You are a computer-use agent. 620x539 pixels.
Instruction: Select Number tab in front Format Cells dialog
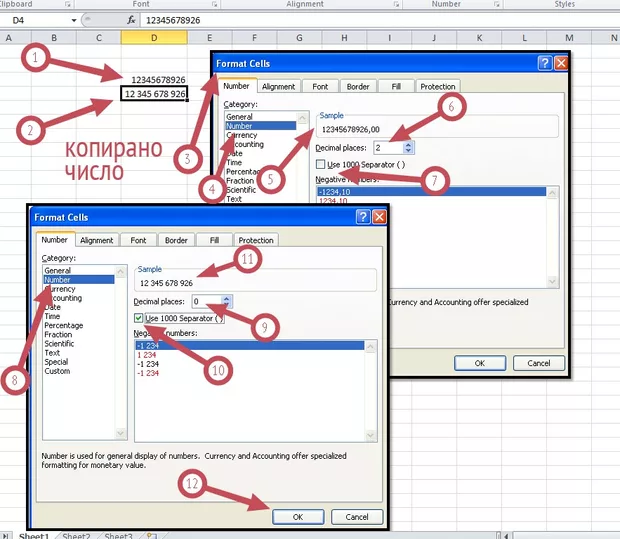(x=55, y=240)
